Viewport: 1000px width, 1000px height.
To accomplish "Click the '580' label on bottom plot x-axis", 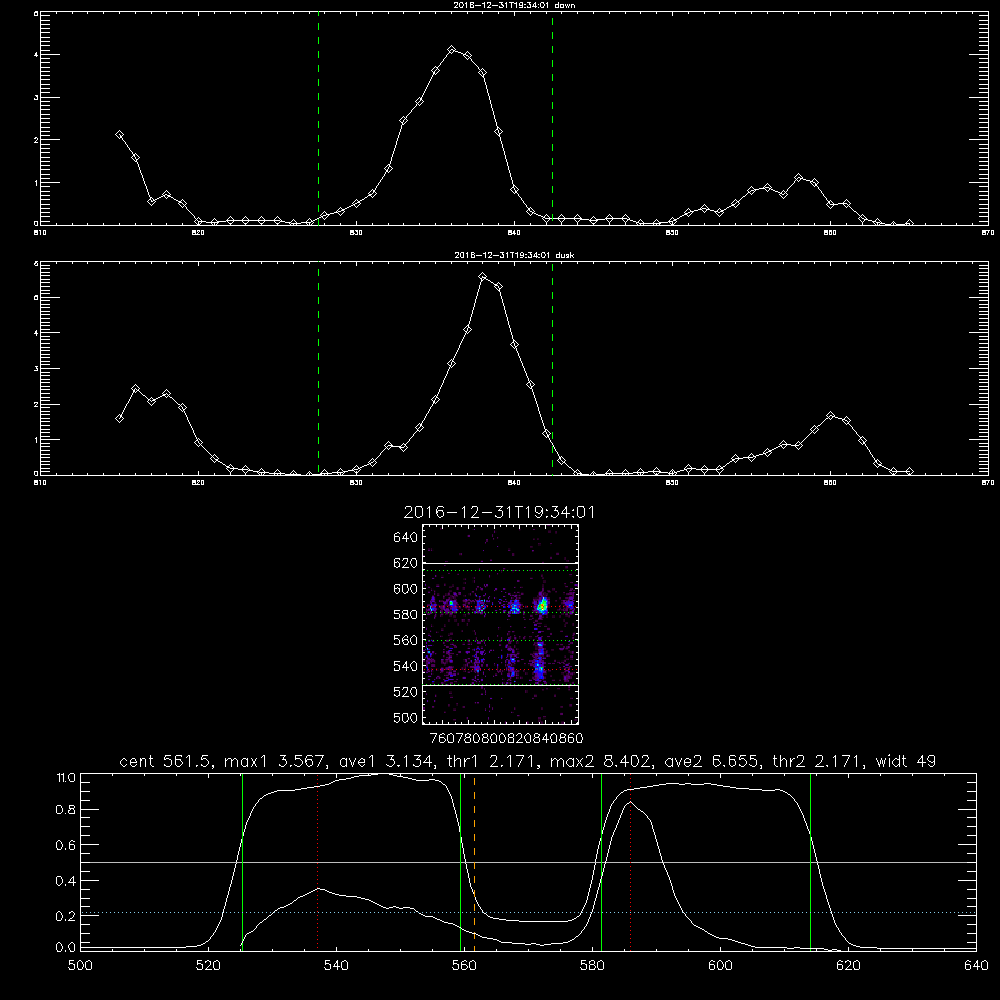I will [x=592, y=966].
